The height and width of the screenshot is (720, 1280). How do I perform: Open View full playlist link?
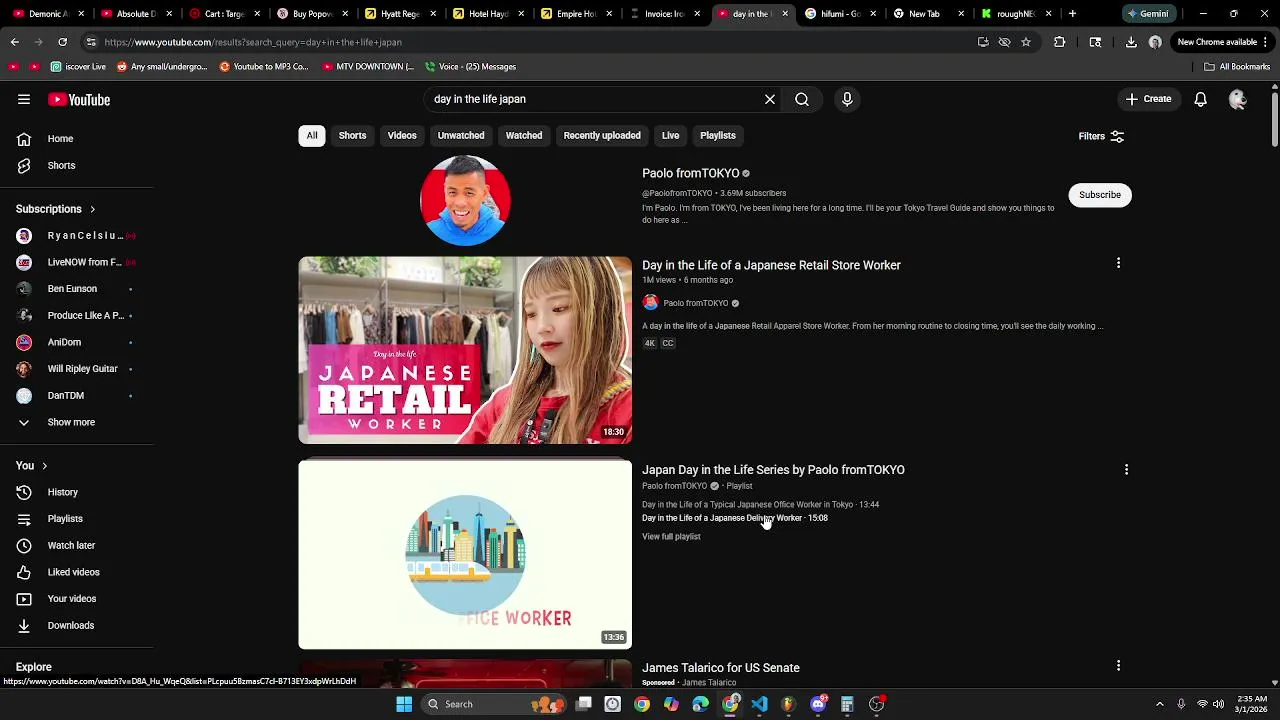click(x=671, y=537)
